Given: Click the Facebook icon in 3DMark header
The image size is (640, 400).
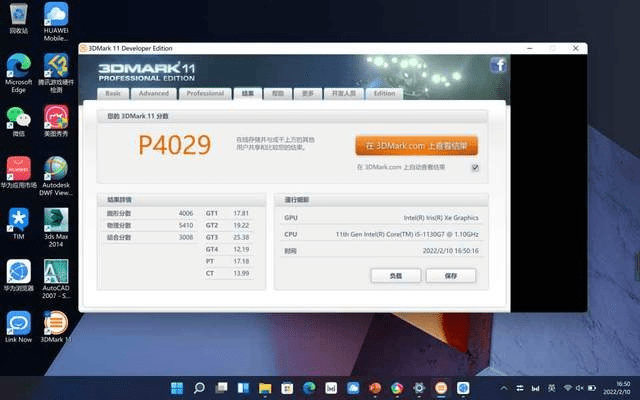Looking at the screenshot, I should pos(498,66).
